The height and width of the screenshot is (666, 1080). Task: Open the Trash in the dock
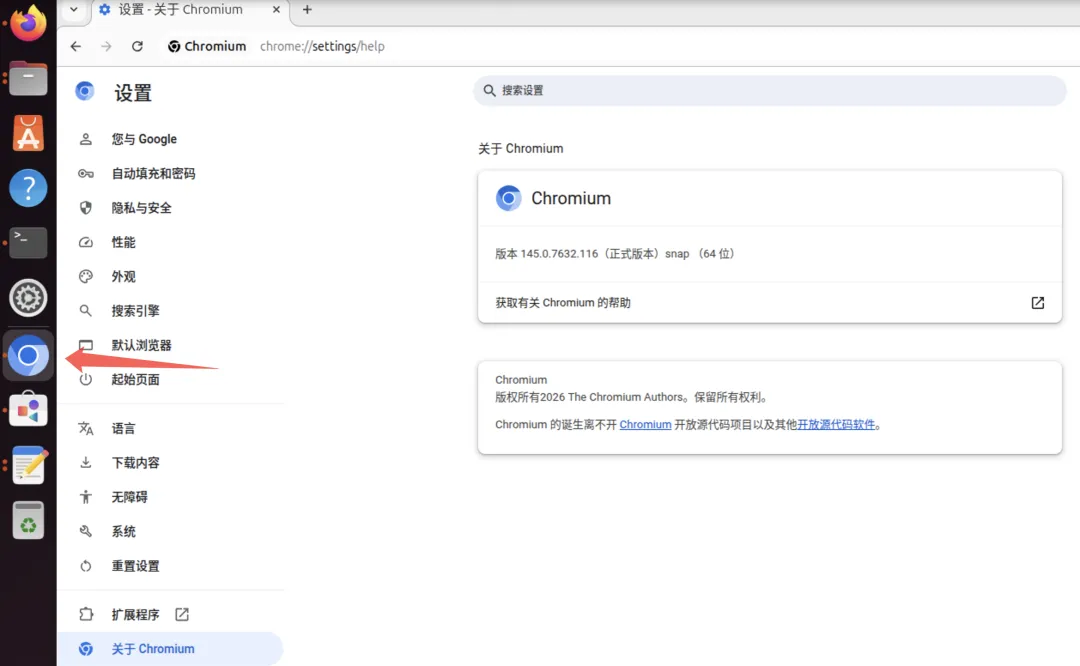pos(28,520)
